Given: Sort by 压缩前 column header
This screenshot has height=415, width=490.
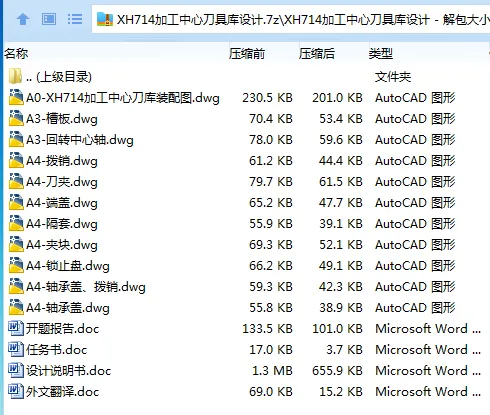Looking at the screenshot, I should coord(247,53).
